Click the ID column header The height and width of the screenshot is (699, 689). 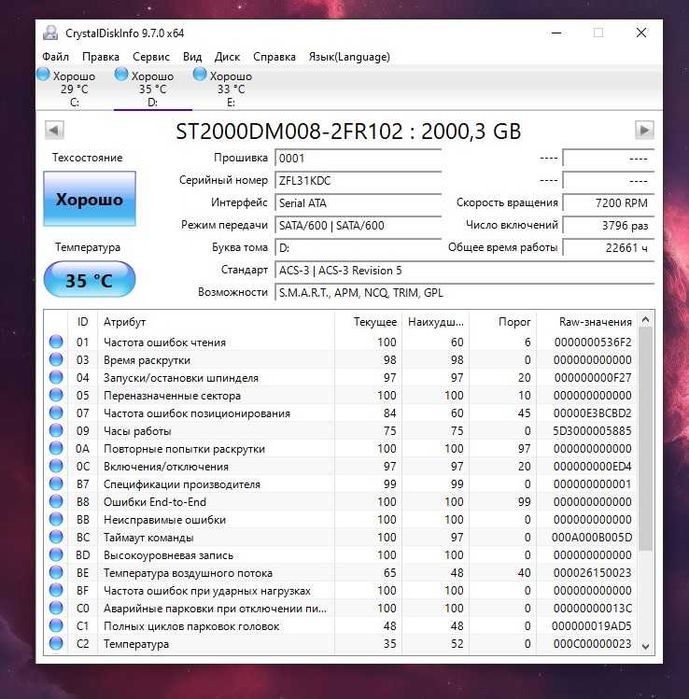pos(82,322)
